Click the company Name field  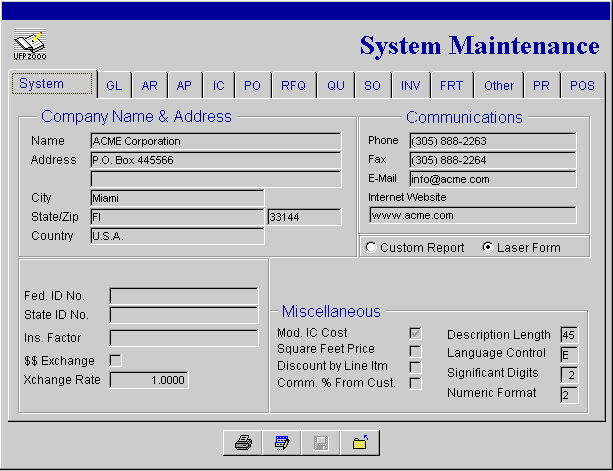[x=216, y=141]
